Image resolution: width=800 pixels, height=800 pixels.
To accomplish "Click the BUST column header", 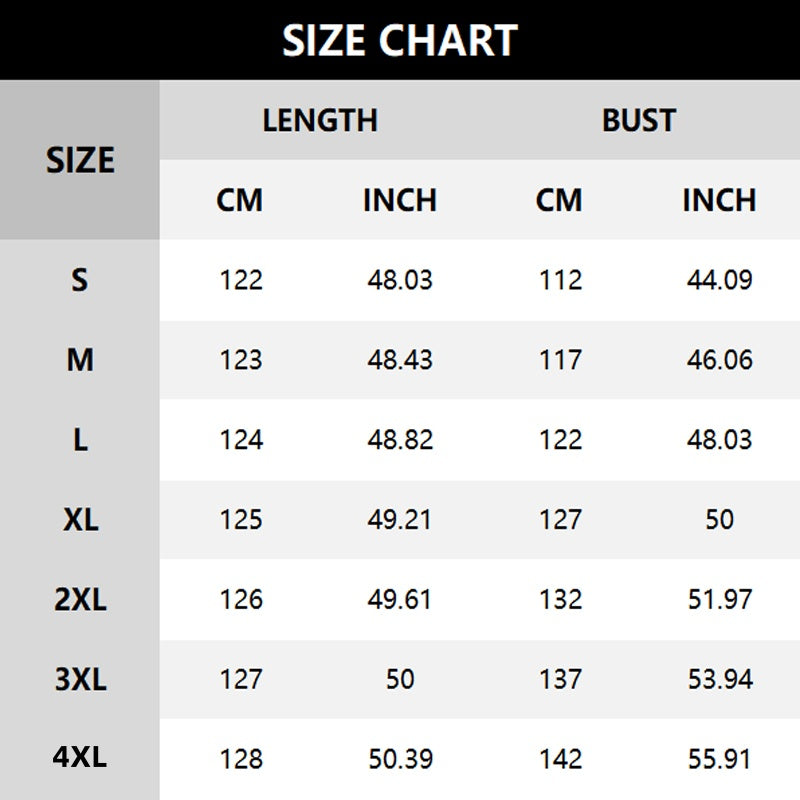I will click(639, 120).
